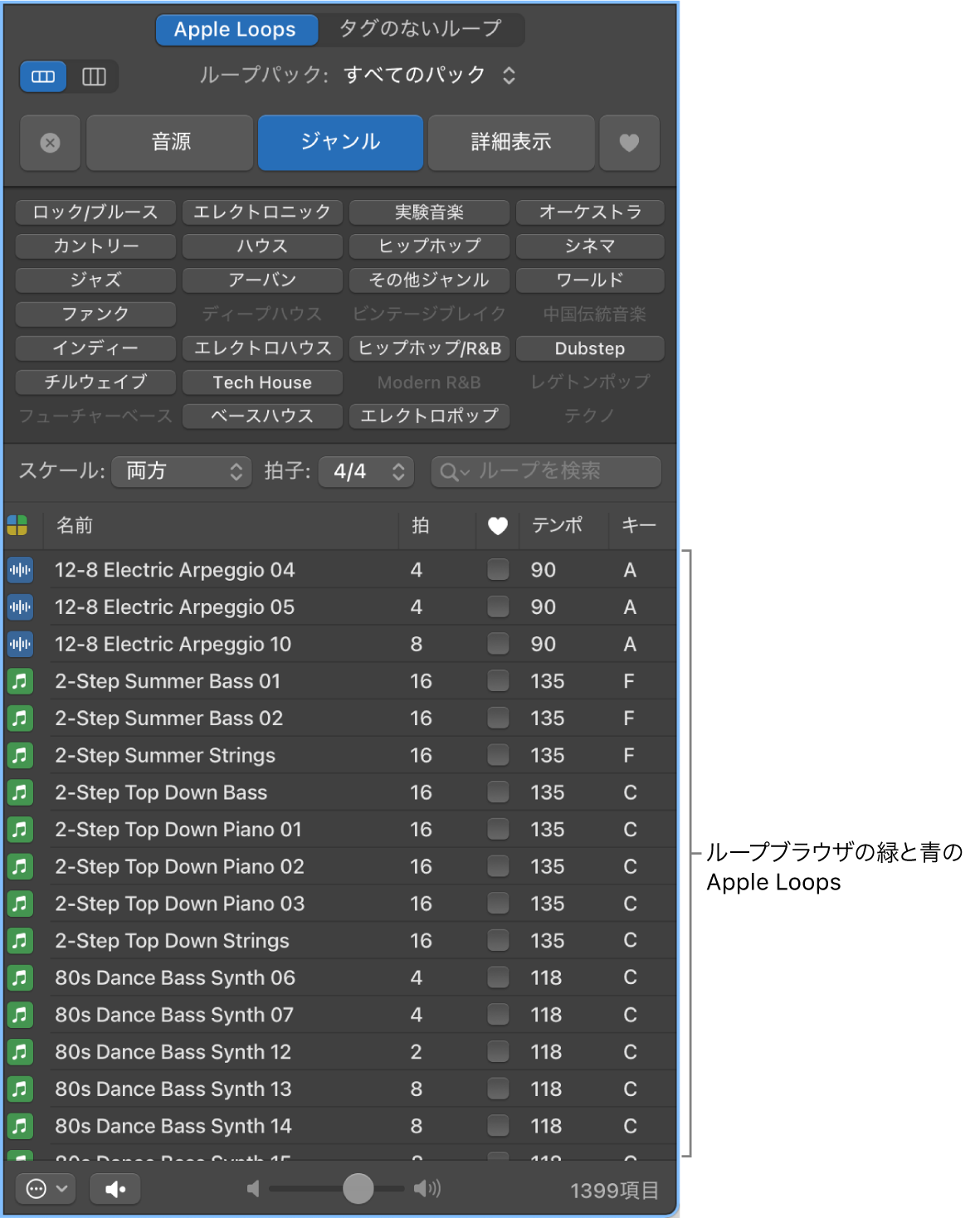Click high volume speaker icon

[x=427, y=1189]
